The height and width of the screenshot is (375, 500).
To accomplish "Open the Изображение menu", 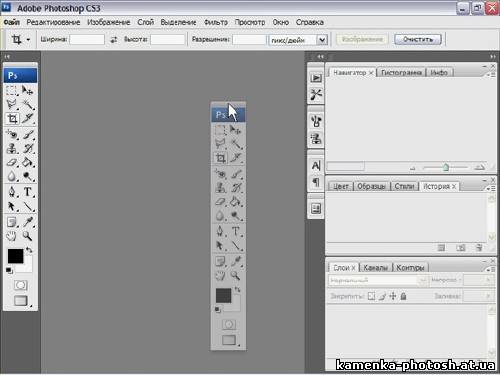I will [x=108, y=22].
